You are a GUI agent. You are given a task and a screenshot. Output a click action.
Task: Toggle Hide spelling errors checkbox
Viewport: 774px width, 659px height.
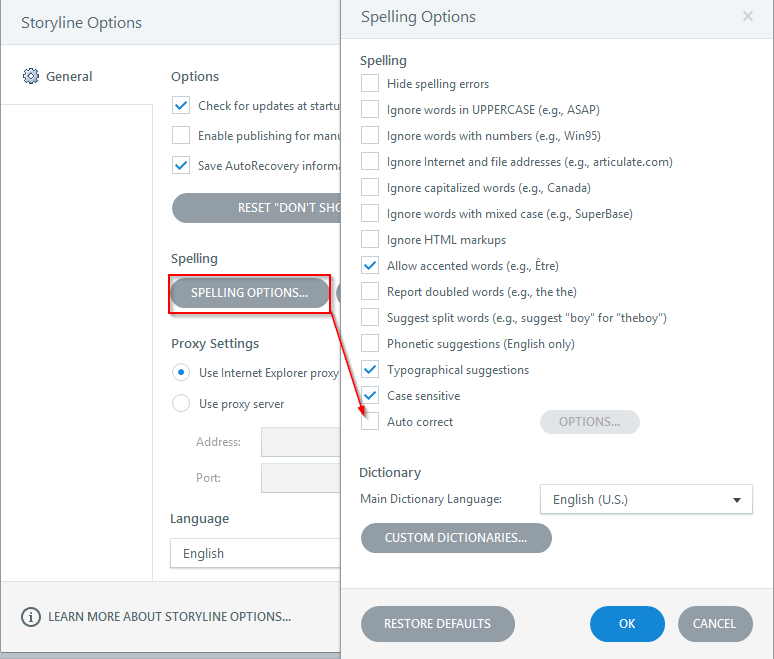click(370, 83)
